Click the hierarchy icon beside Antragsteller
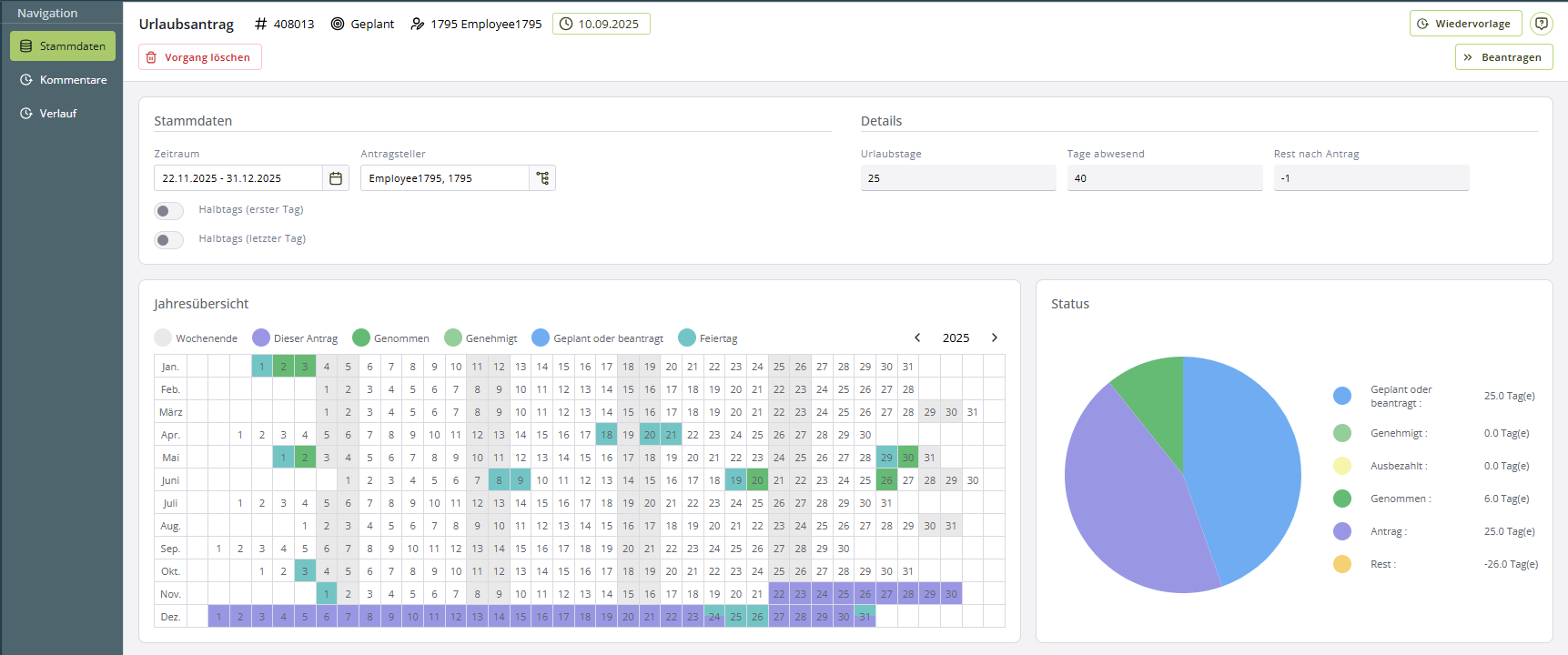1568x655 pixels. (x=542, y=178)
